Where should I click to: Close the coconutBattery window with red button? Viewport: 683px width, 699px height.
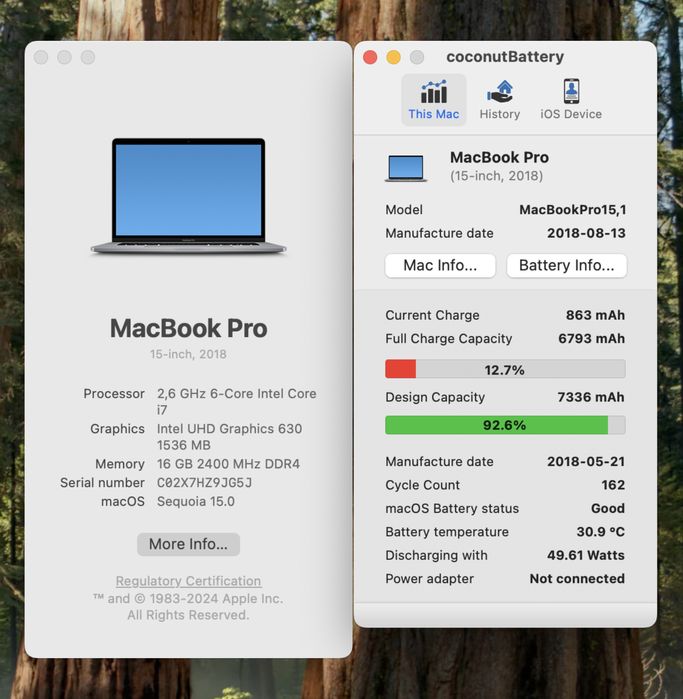coord(370,57)
